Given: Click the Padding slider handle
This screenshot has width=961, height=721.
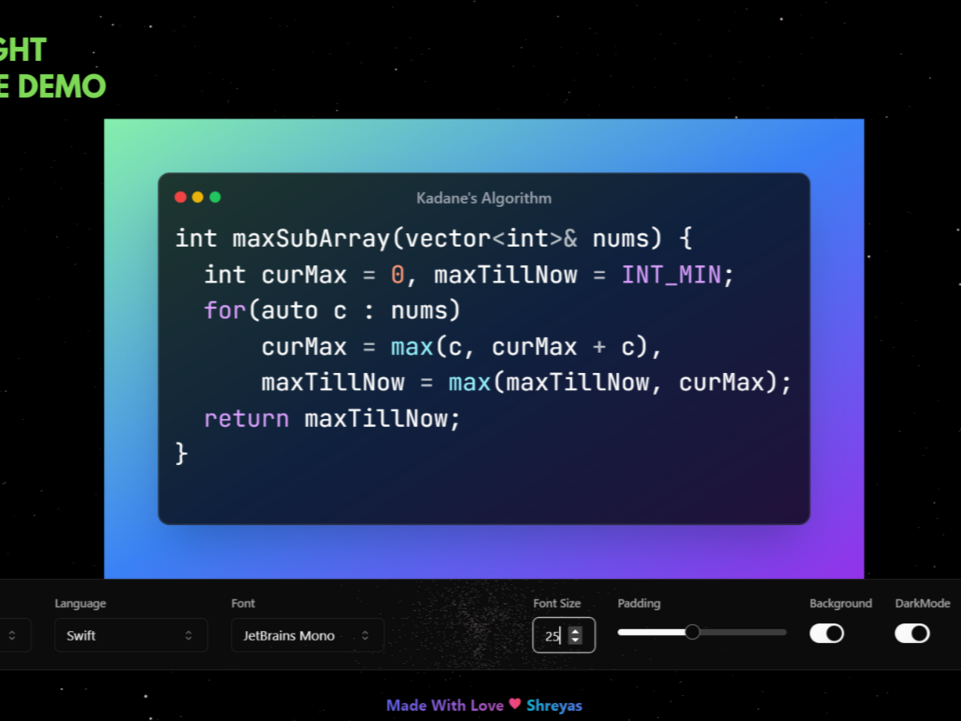Looking at the screenshot, I should 692,632.
